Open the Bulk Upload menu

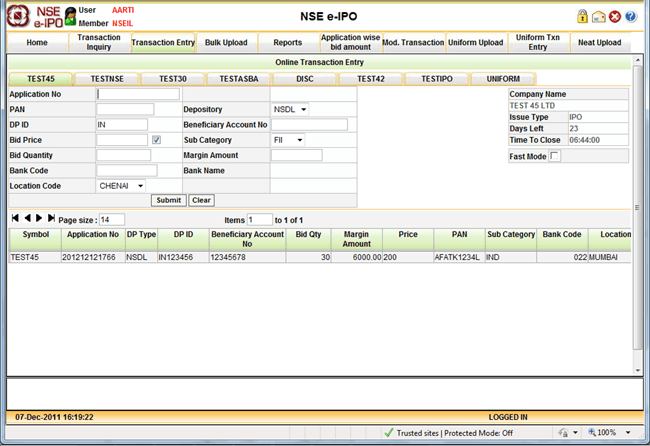pos(226,43)
